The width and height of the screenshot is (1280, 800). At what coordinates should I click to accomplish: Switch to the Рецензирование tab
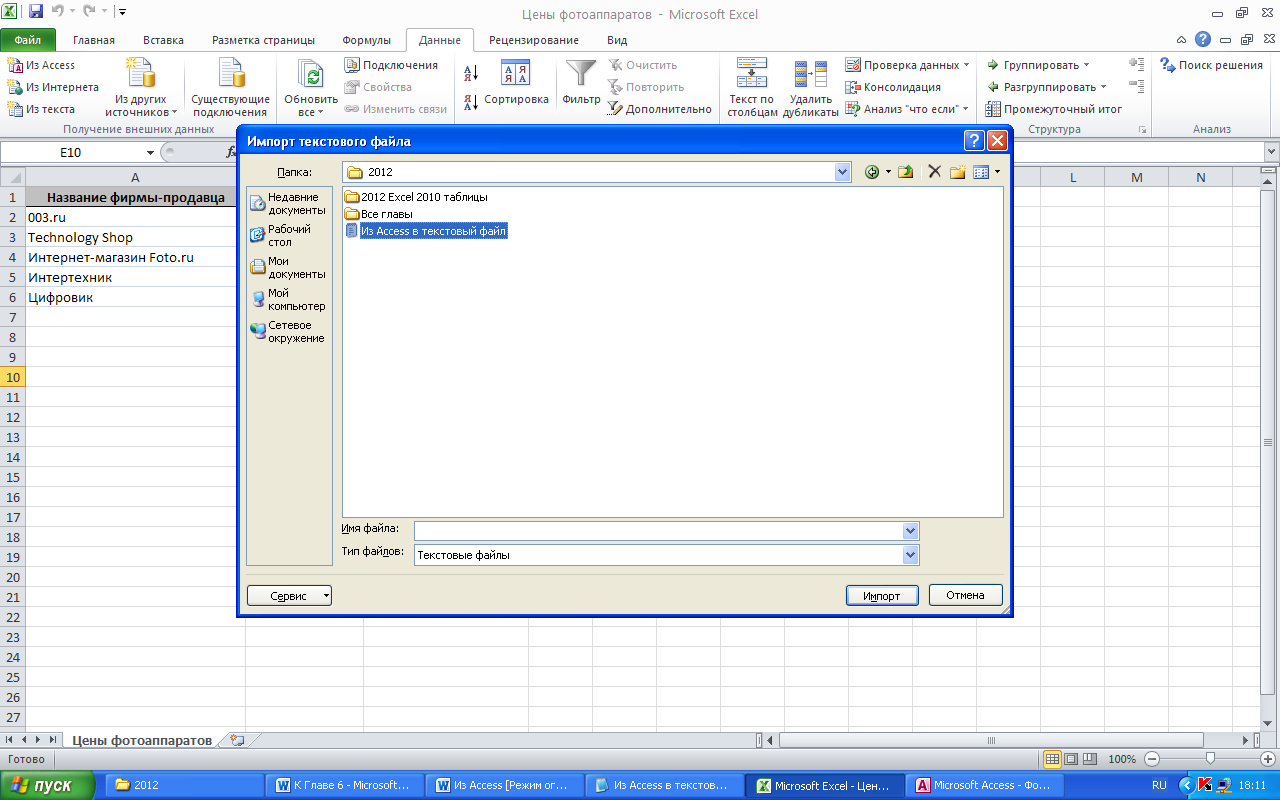(x=534, y=40)
